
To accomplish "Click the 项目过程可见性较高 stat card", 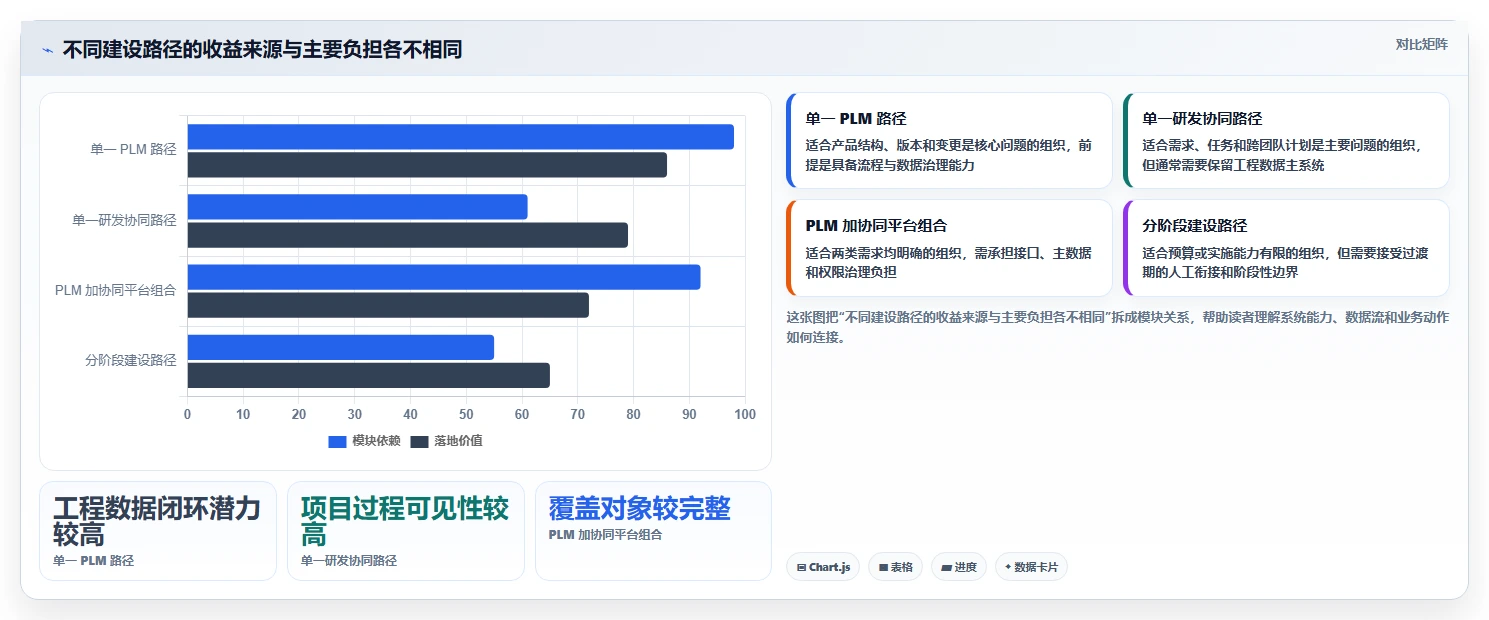I will [x=406, y=531].
